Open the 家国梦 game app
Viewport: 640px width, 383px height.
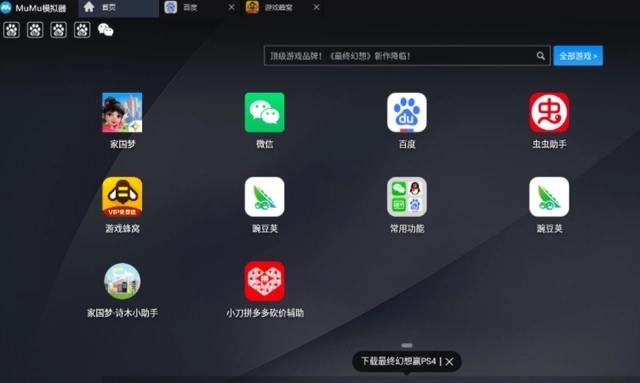click(x=122, y=113)
